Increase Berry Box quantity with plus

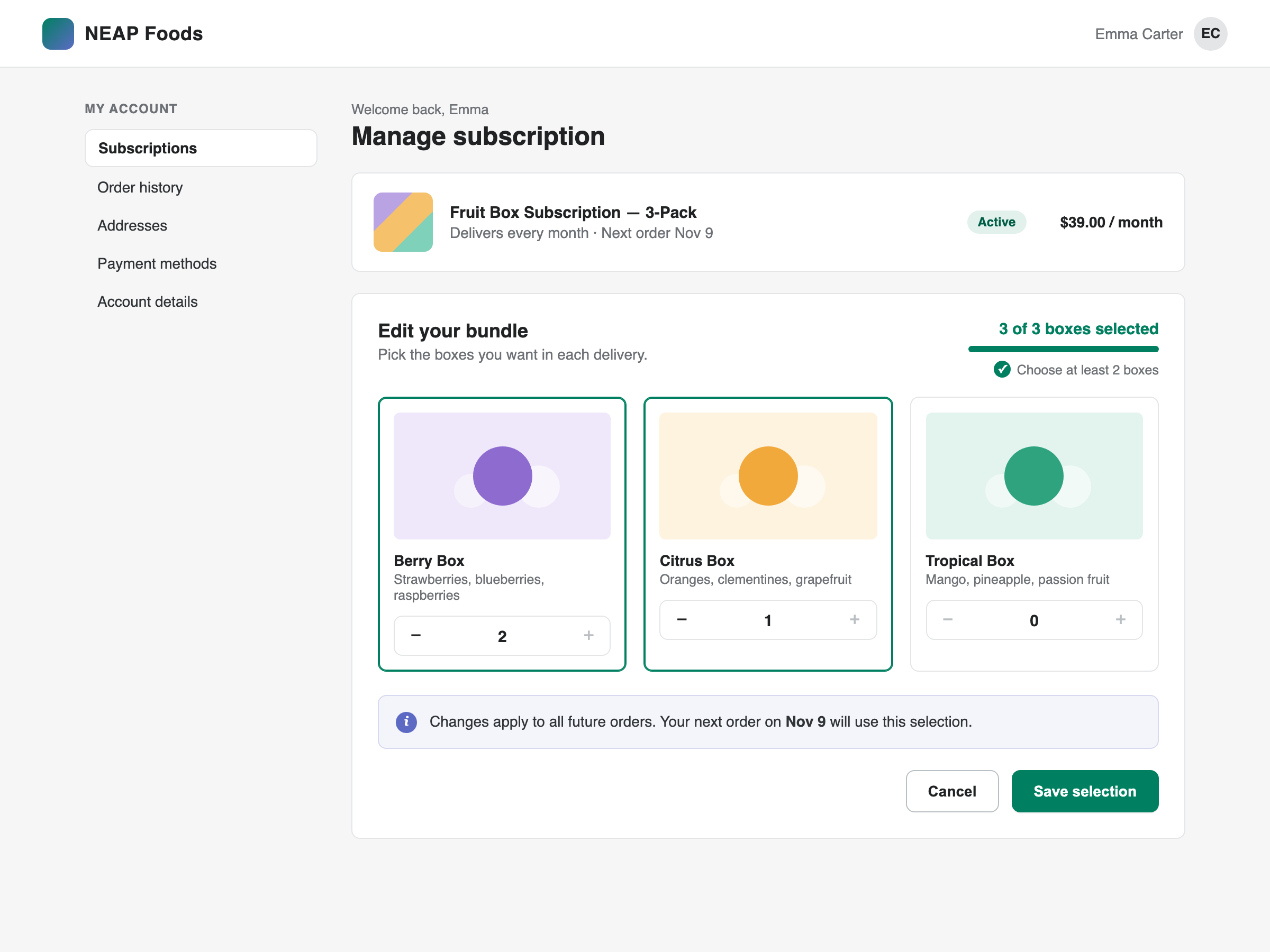click(x=588, y=635)
